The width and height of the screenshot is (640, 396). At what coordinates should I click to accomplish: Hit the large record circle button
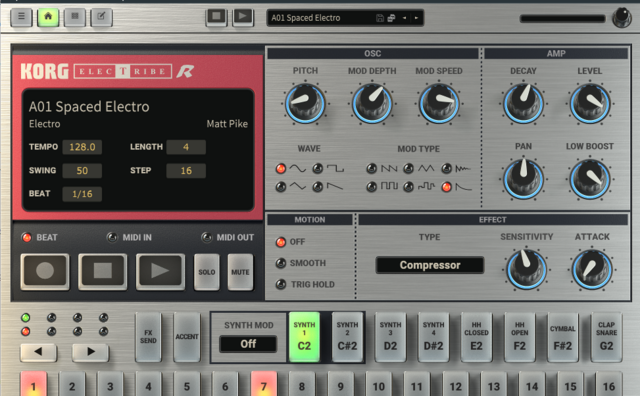[45, 271]
